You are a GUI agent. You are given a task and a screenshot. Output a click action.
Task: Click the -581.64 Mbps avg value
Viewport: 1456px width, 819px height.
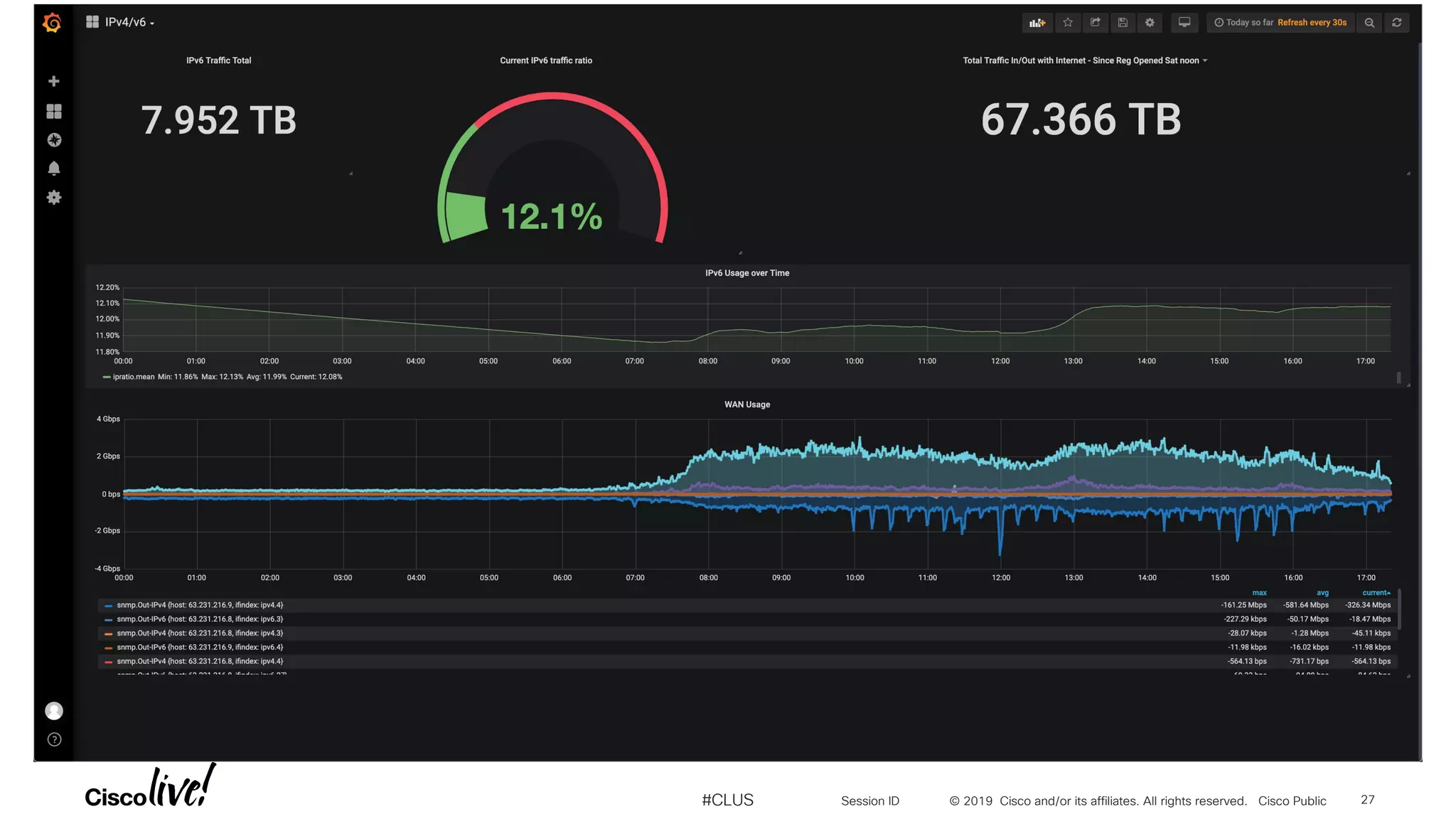coord(1306,605)
